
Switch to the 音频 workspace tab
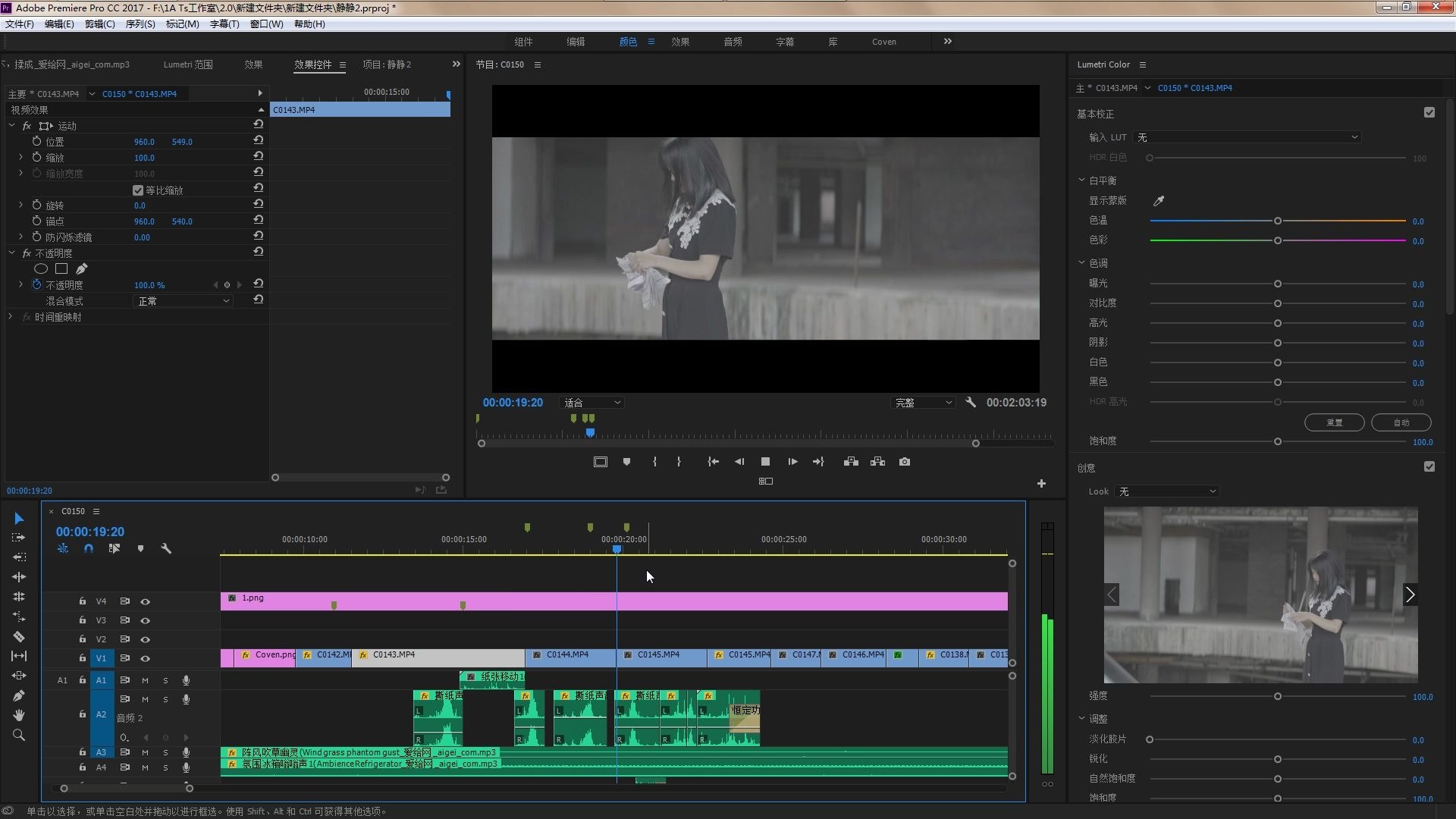[x=733, y=42]
